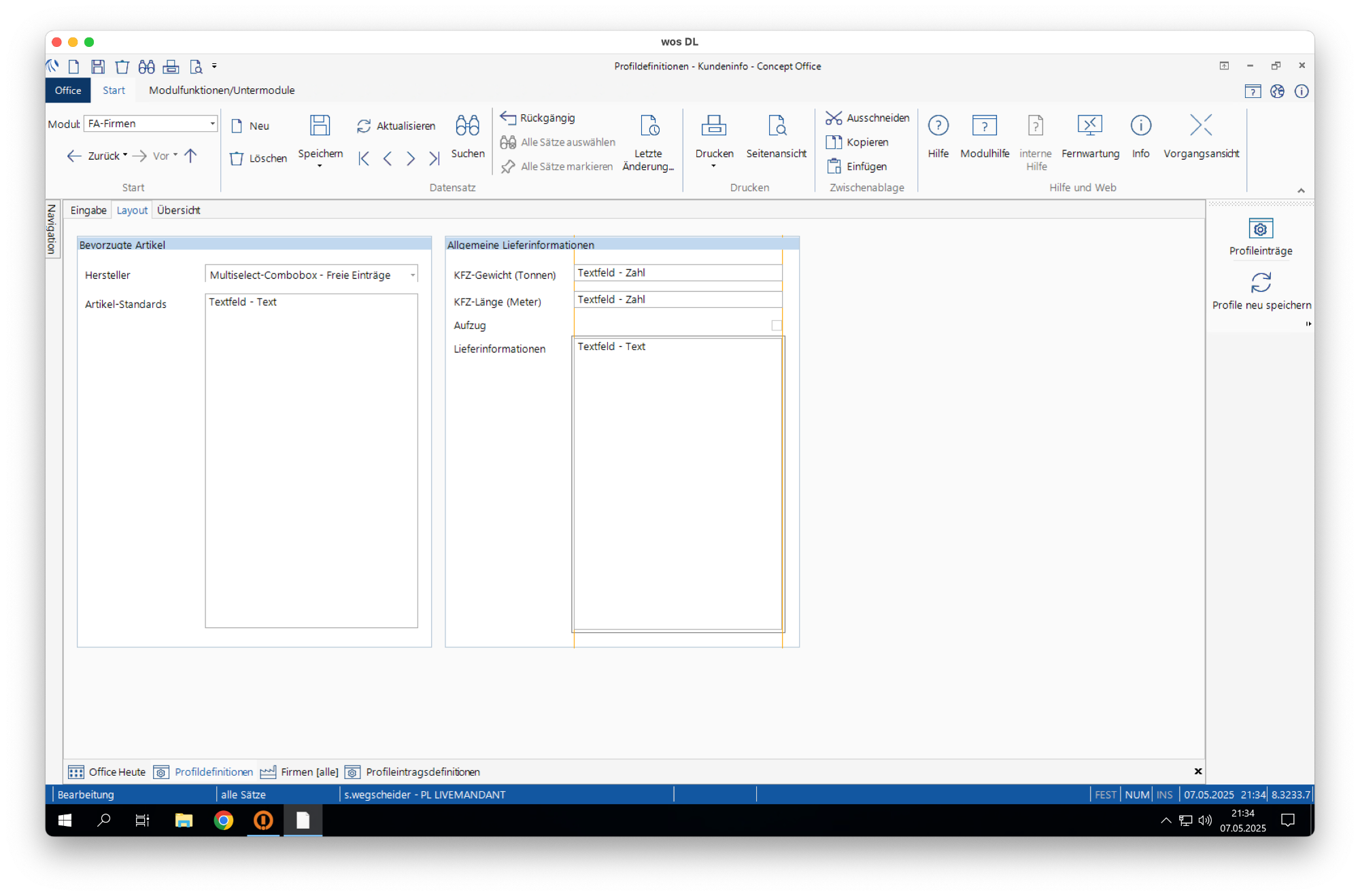Go to the next record
Image resolution: width=1360 pixels, height=896 pixels.
click(x=411, y=158)
